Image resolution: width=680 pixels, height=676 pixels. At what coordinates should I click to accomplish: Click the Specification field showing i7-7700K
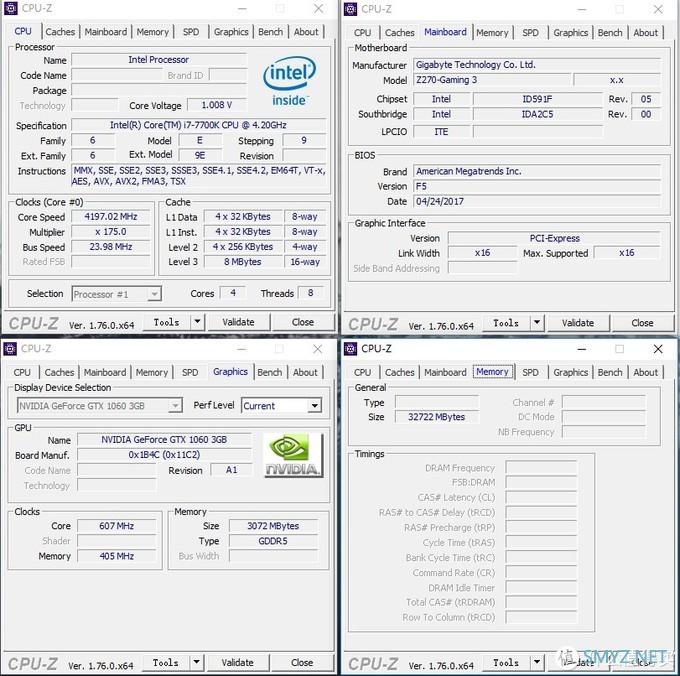coord(198,125)
